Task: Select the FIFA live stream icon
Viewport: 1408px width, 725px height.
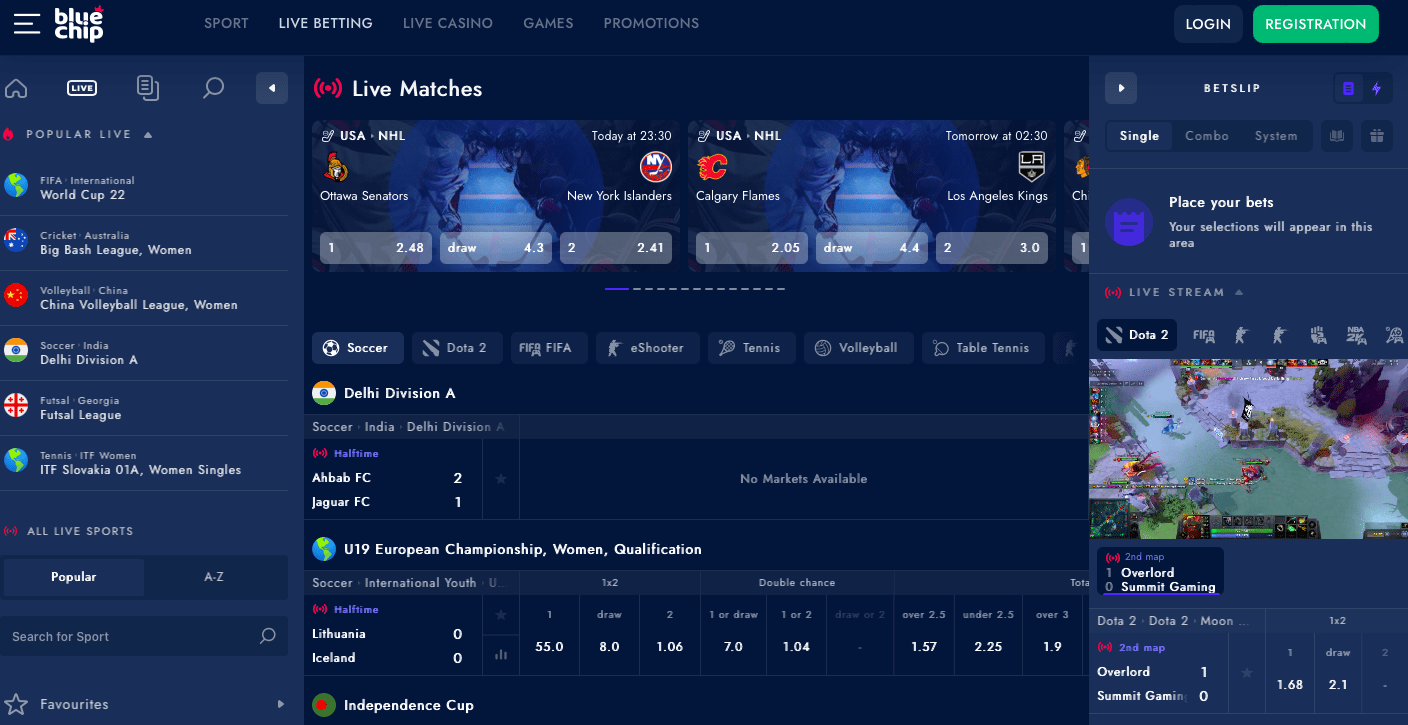Action: pyautogui.click(x=1204, y=335)
